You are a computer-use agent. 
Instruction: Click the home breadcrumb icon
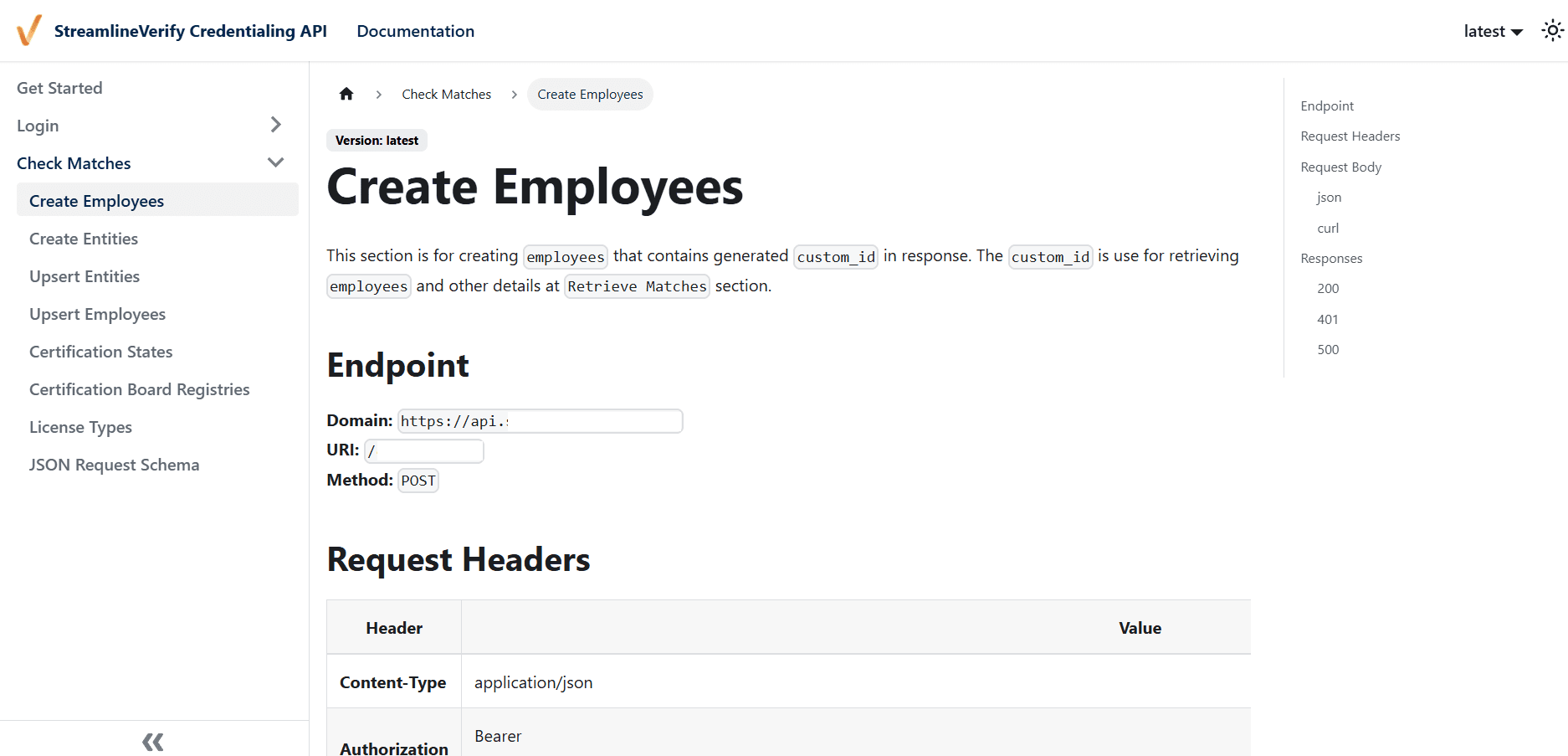(x=346, y=94)
